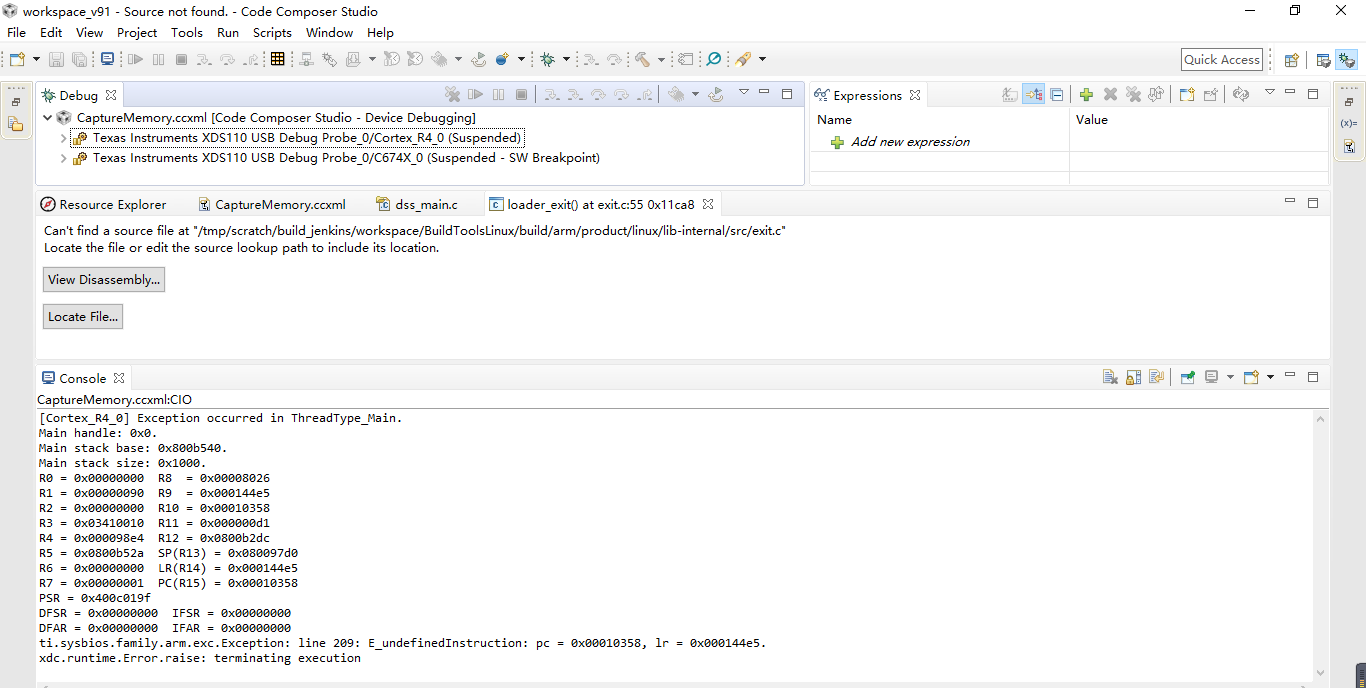Click the pencil annotation icon in main toolbar

point(742,59)
